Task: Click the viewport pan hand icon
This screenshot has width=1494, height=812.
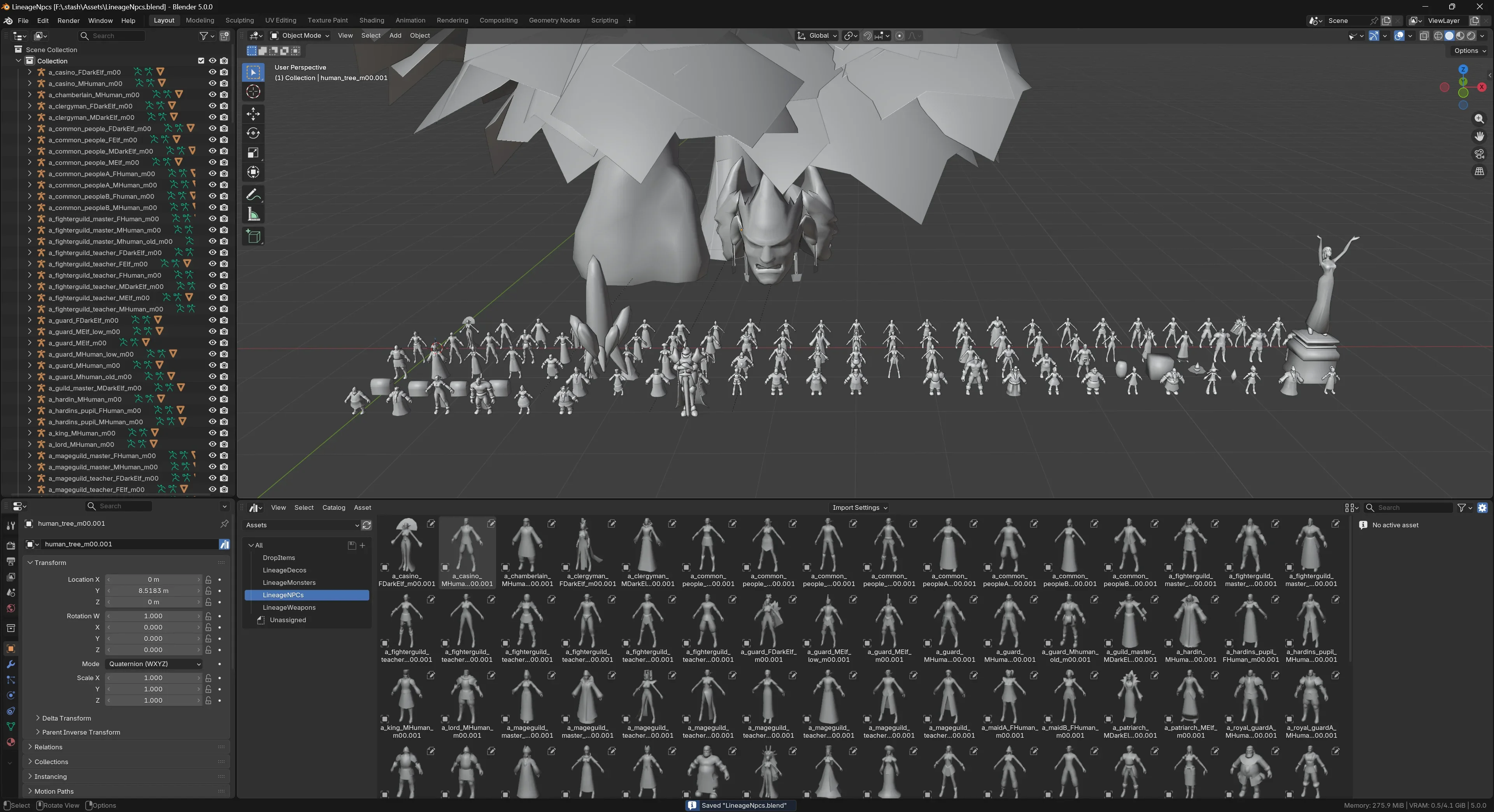Action: tap(1479, 136)
